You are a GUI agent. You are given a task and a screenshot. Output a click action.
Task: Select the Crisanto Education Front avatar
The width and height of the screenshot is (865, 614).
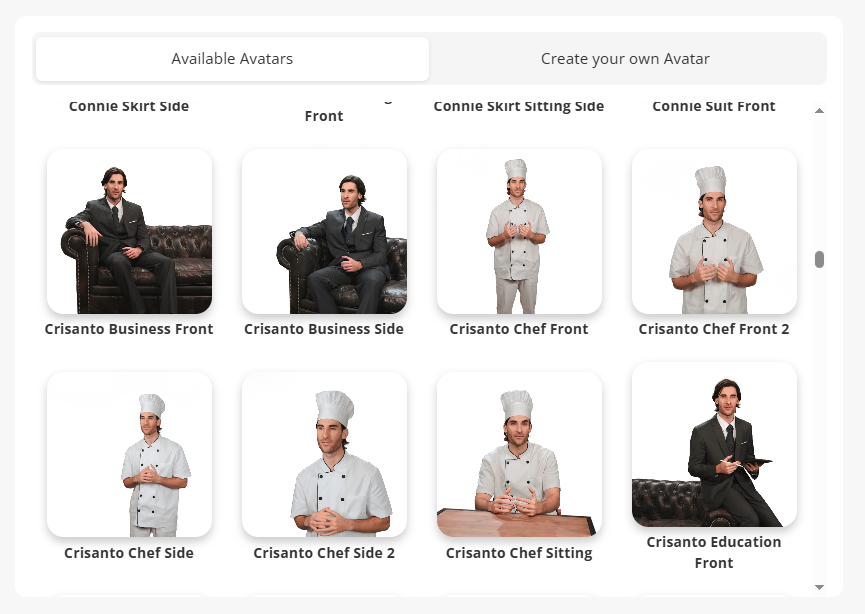pyautogui.click(x=714, y=444)
